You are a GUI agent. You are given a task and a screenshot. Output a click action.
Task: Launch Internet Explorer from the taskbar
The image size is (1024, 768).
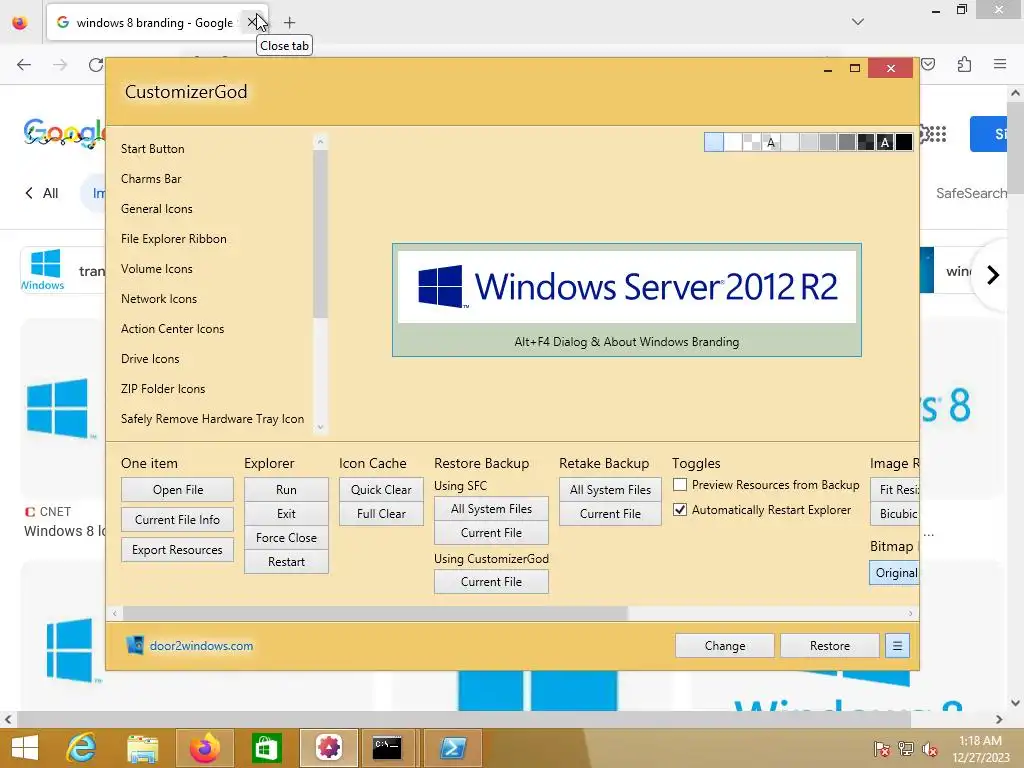(82, 748)
